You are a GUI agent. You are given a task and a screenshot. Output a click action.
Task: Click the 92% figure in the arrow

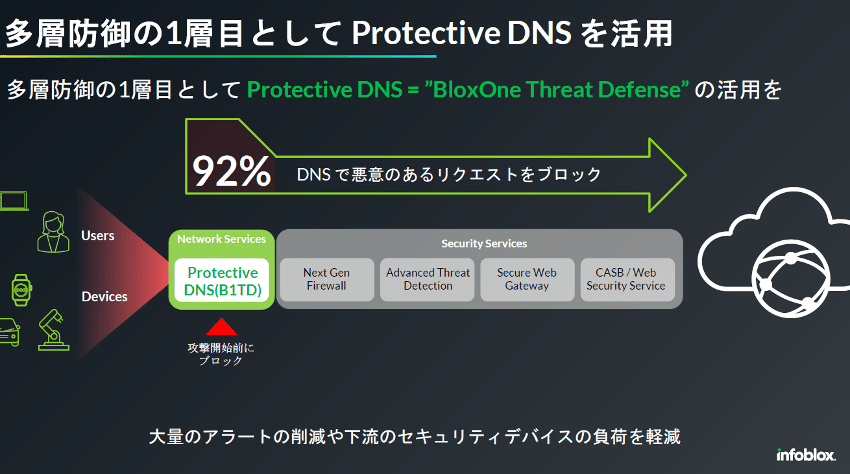tap(232, 172)
